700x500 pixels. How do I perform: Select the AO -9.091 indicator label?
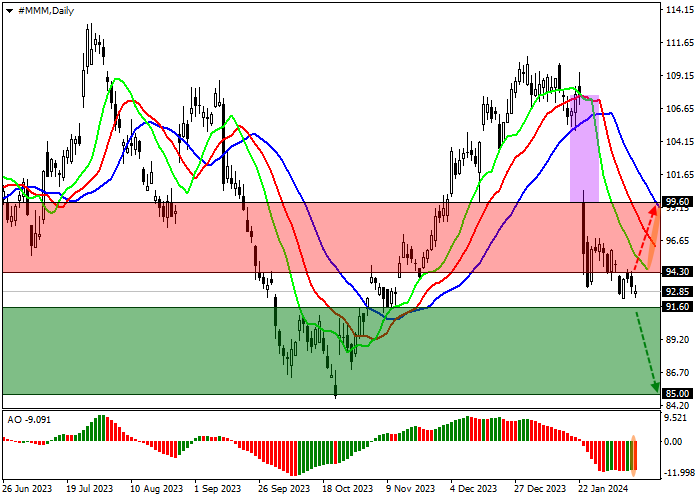[29, 420]
